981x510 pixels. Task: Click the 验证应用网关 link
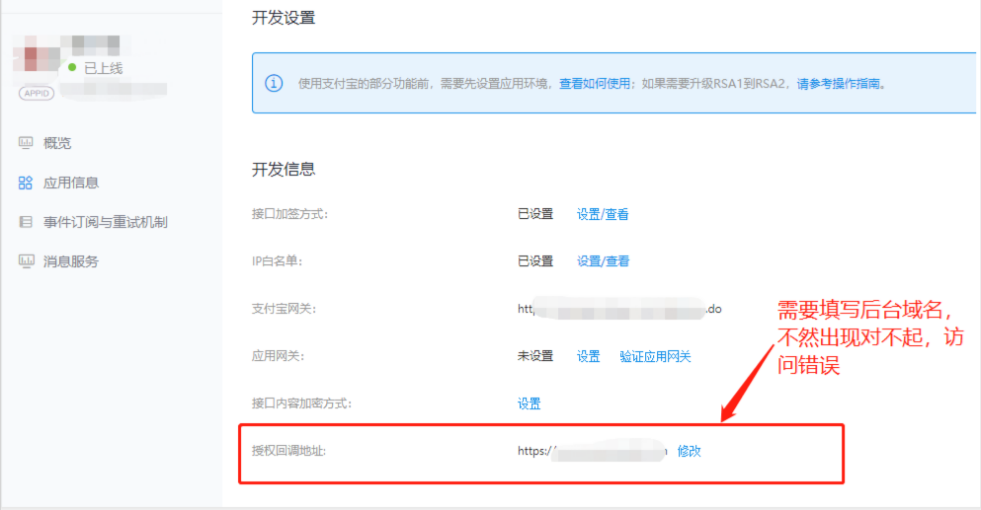[x=655, y=356]
